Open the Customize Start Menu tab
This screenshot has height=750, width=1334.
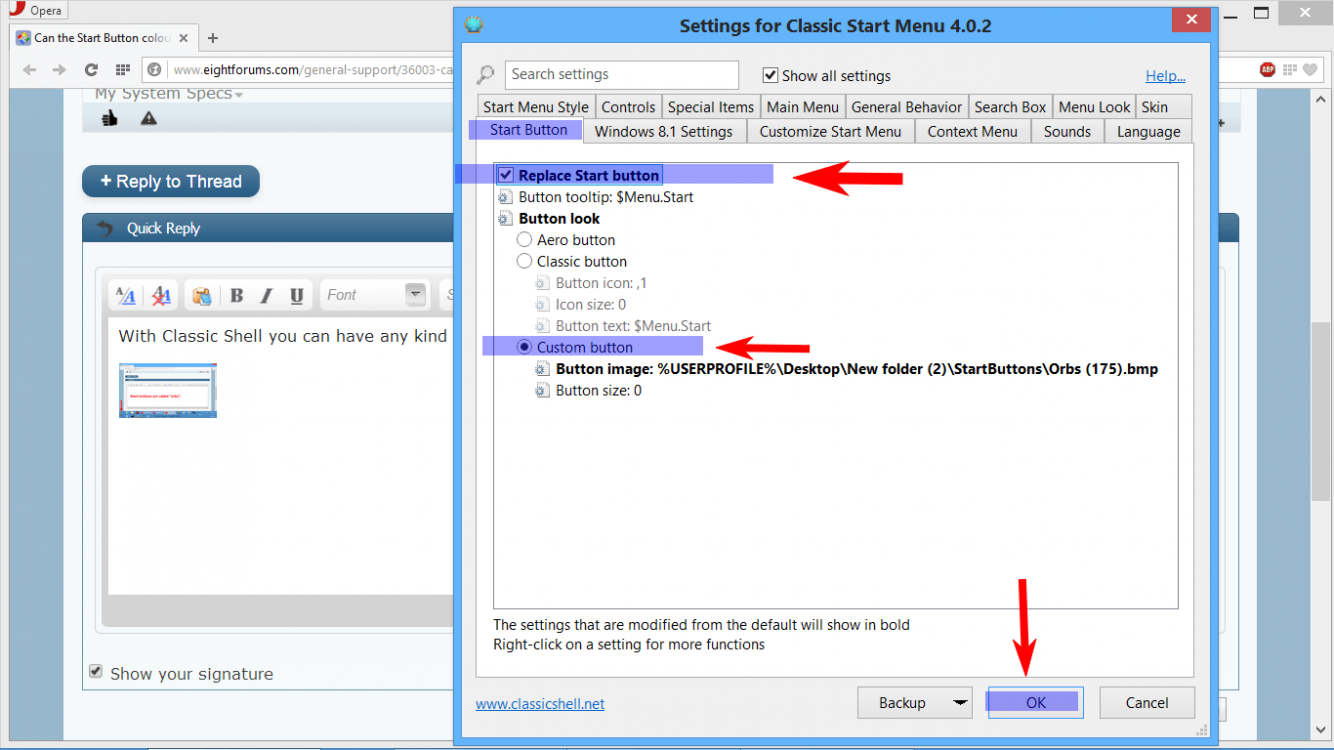830,131
